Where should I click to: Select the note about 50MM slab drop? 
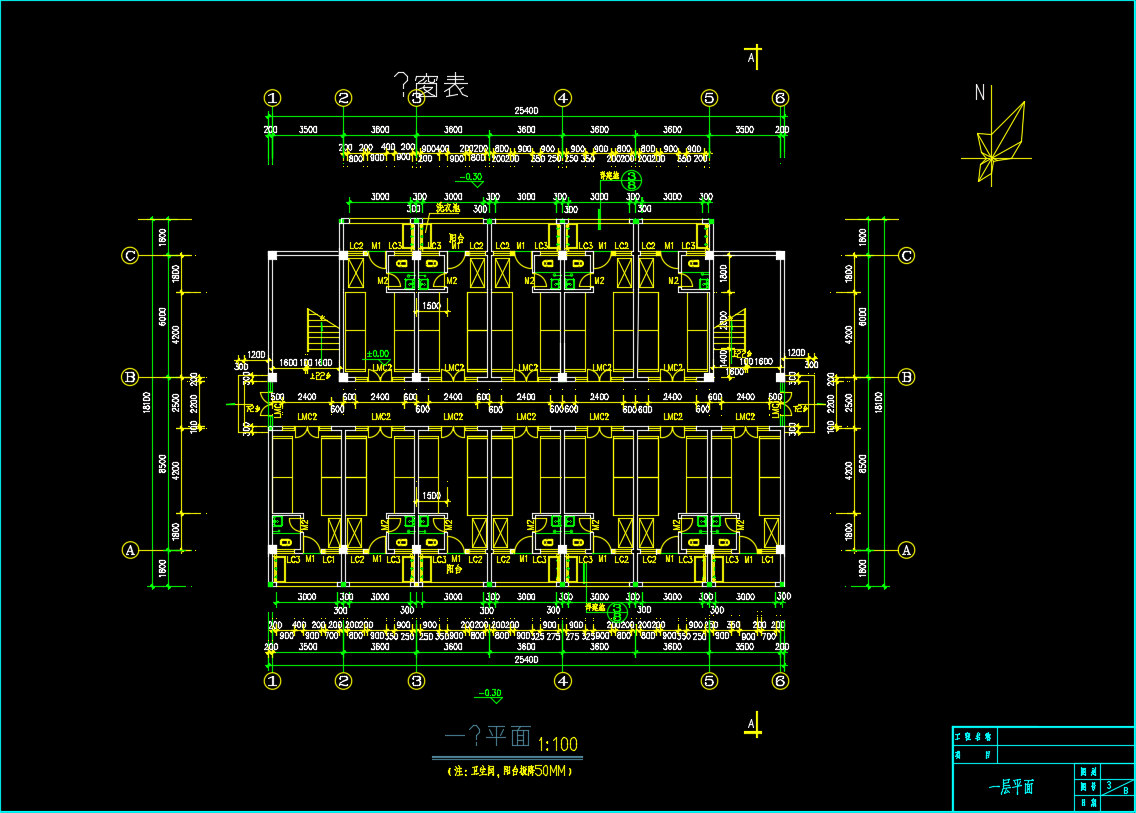[510, 771]
